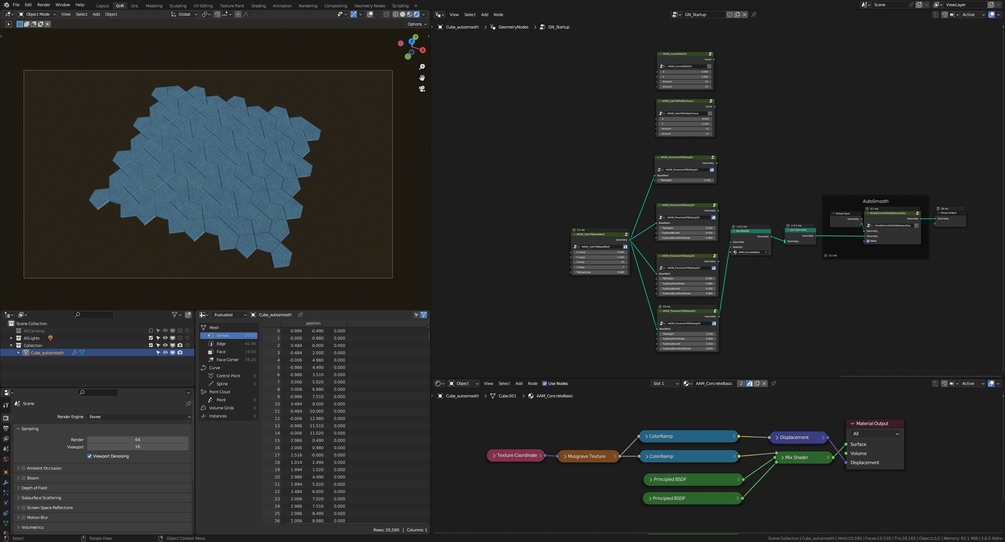The height and width of the screenshot is (542, 1005).
Task: Open the Output properties tab icon
Action: click(6, 429)
